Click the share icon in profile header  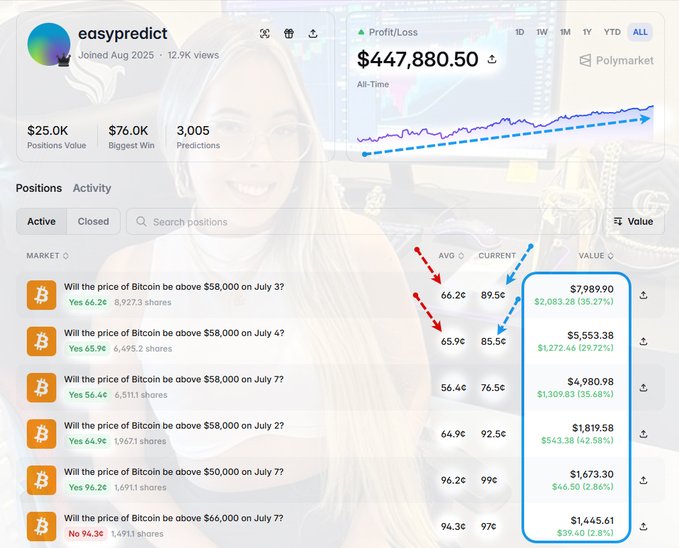[313, 33]
